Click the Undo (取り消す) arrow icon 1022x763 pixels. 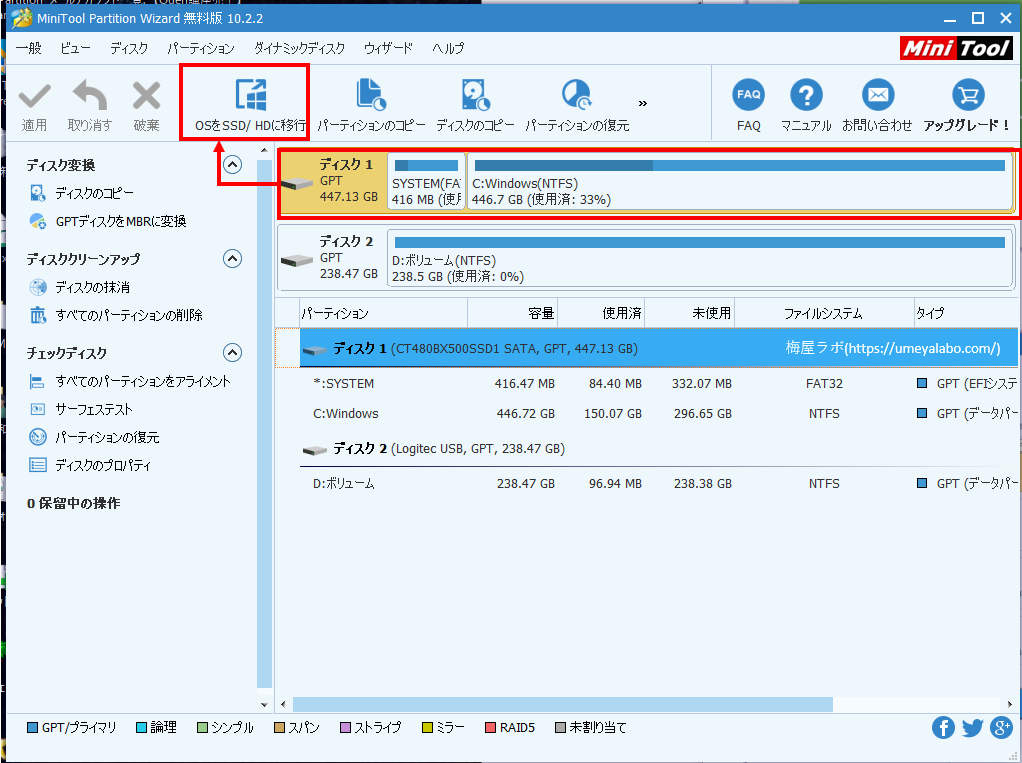(x=90, y=96)
